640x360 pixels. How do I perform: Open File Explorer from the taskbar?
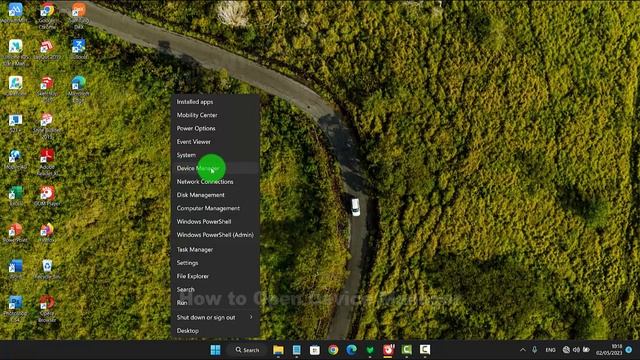[278, 350]
